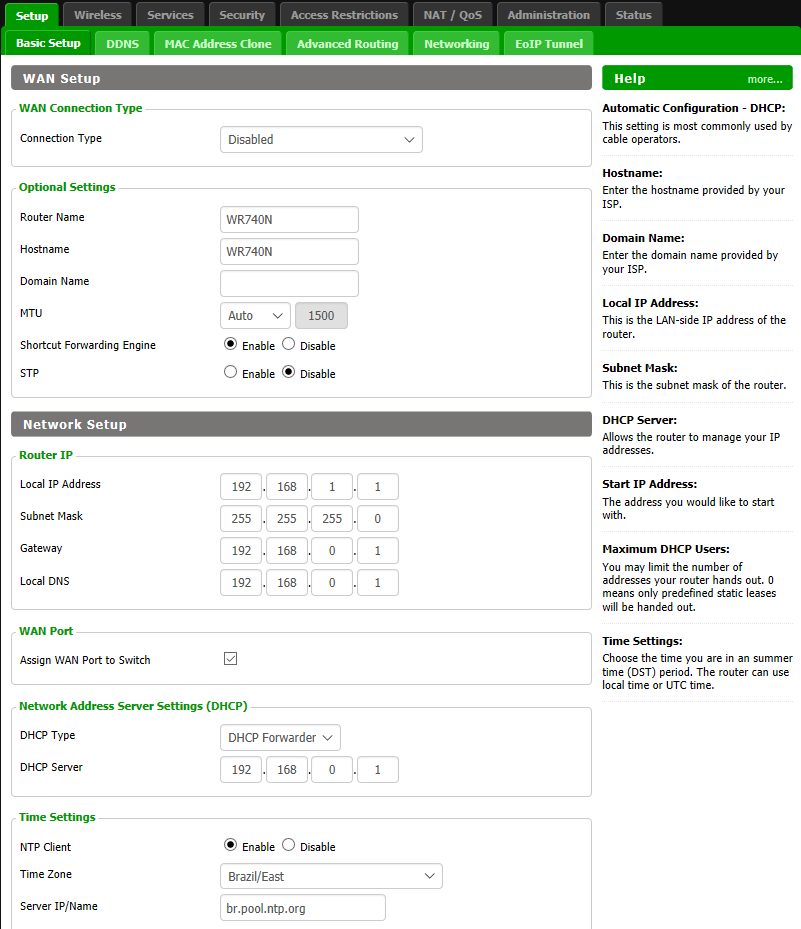This screenshot has width=801, height=929.
Task: Click the NTP Server IP/Name field
Action: [x=303, y=908]
